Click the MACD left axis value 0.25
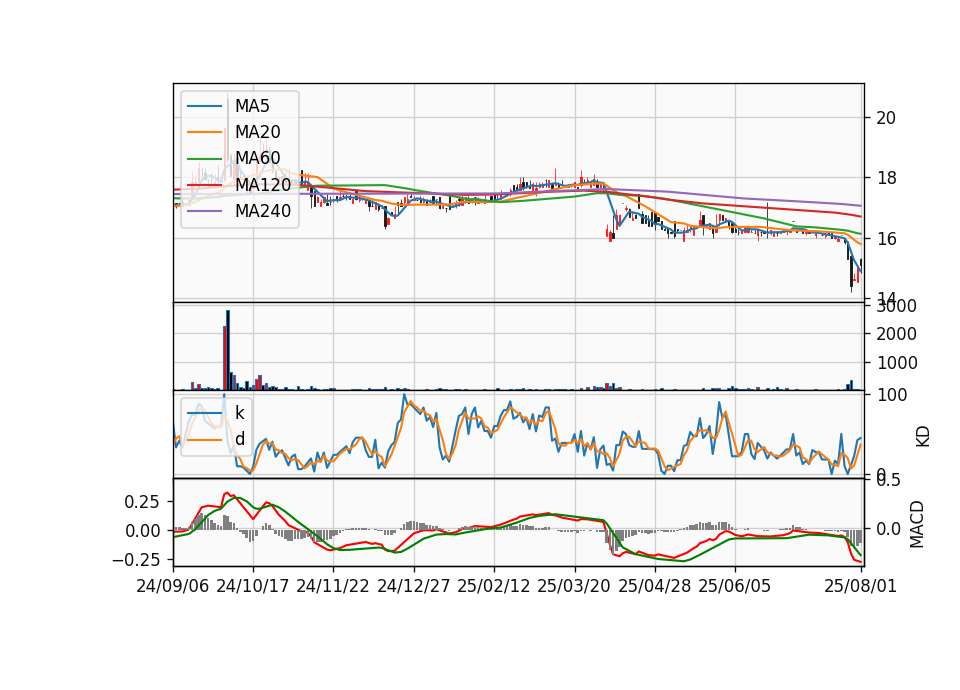The width and height of the screenshot is (960, 690). click(141, 502)
